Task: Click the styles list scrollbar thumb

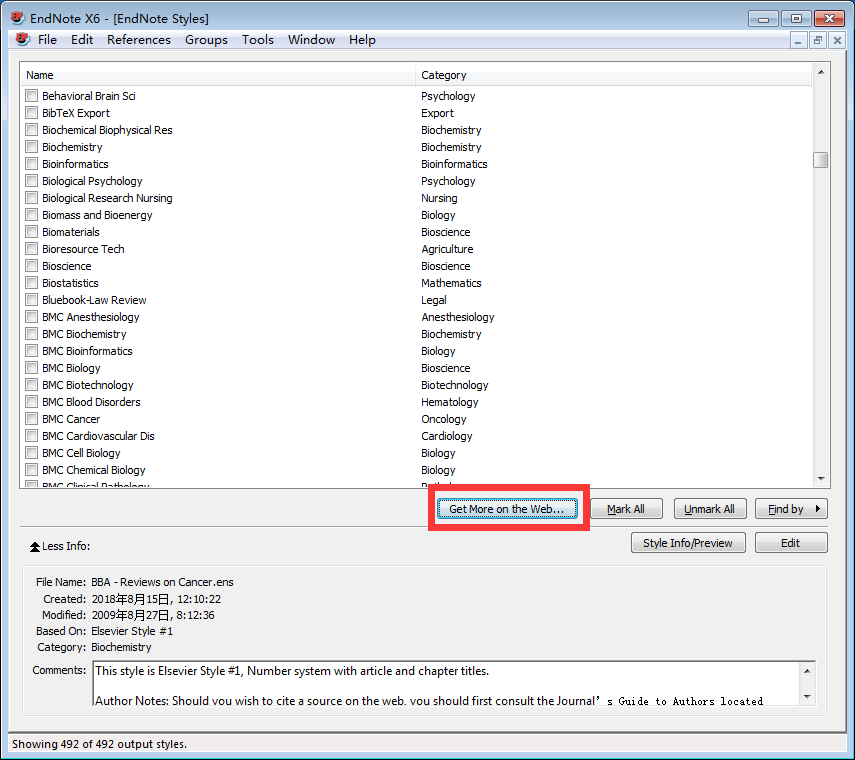Action: point(821,160)
